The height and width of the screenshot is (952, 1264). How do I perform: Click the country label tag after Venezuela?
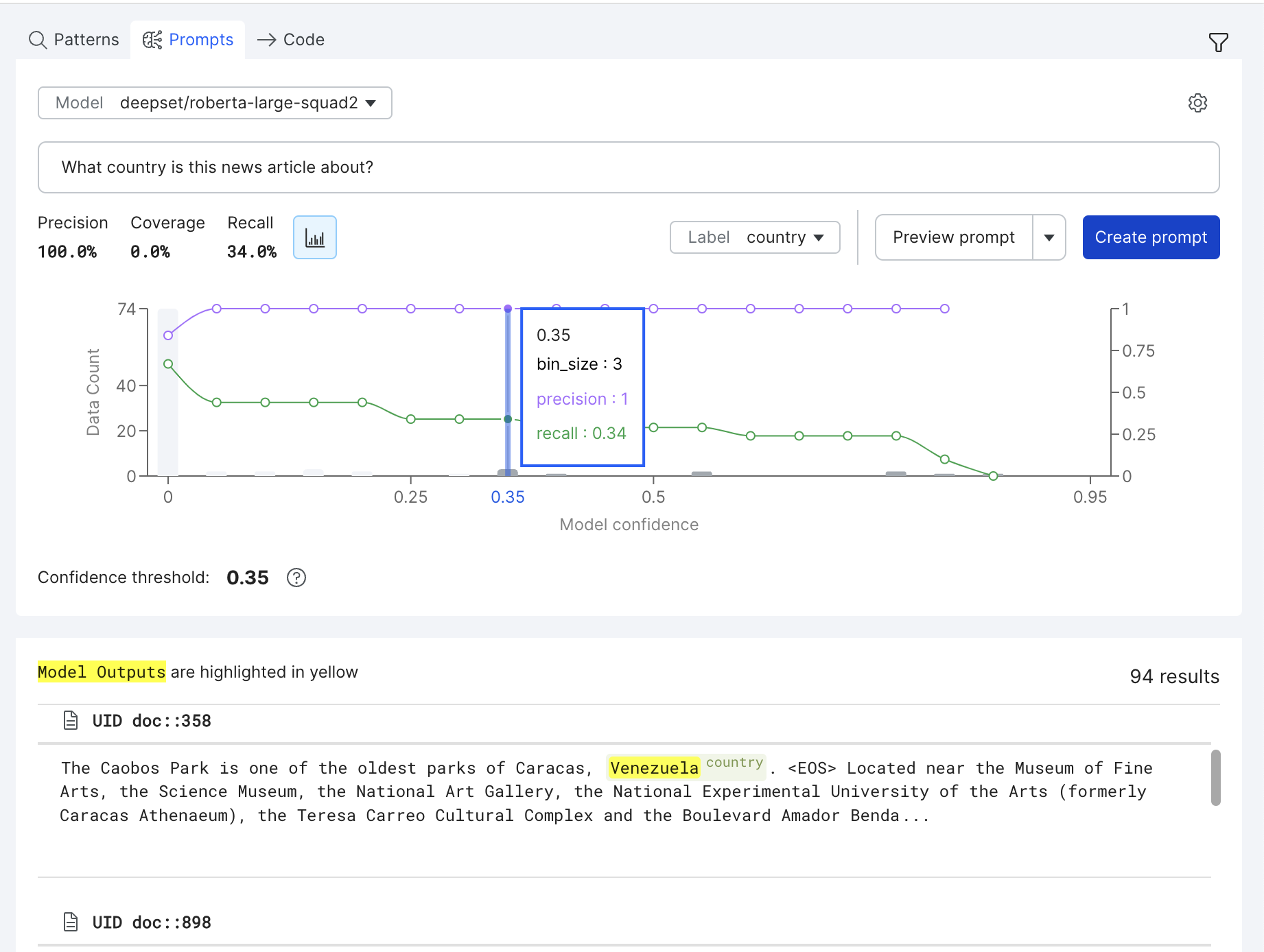734,763
